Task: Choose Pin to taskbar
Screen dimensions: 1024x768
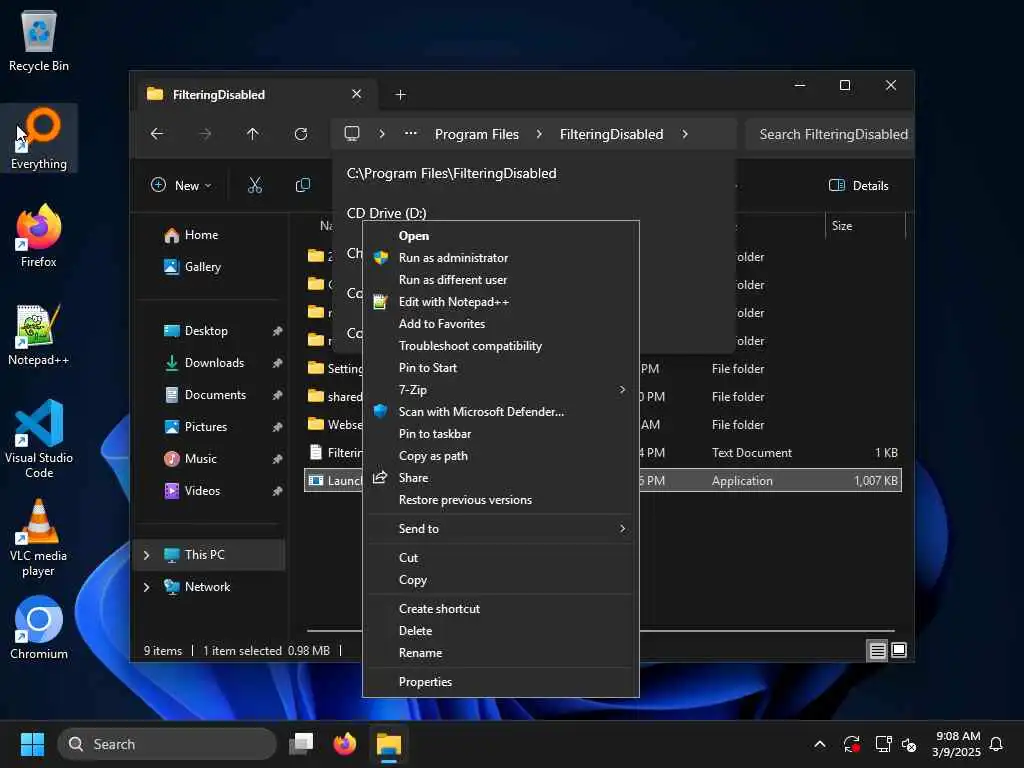Action: pyautogui.click(x=500, y=434)
